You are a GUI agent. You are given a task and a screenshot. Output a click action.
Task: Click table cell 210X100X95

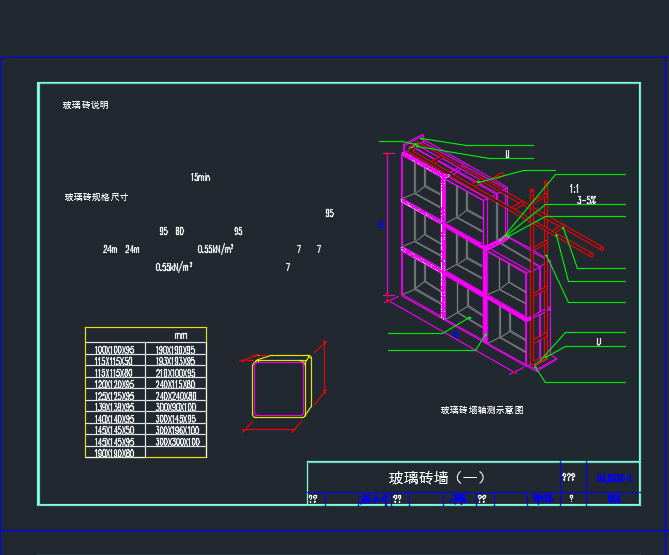(x=175, y=372)
